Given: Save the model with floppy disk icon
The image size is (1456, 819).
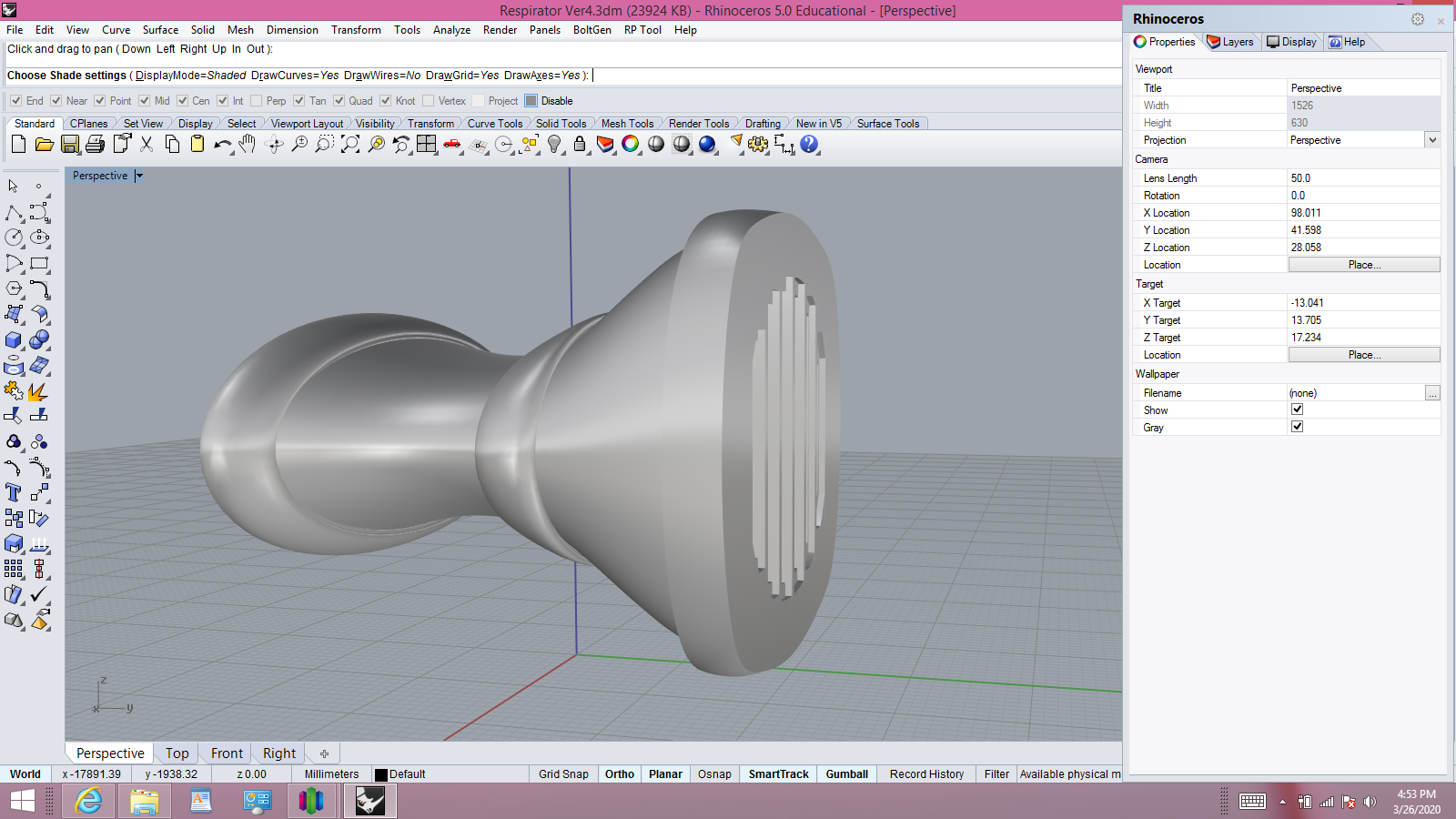Looking at the screenshot, I should coord(70,144).
